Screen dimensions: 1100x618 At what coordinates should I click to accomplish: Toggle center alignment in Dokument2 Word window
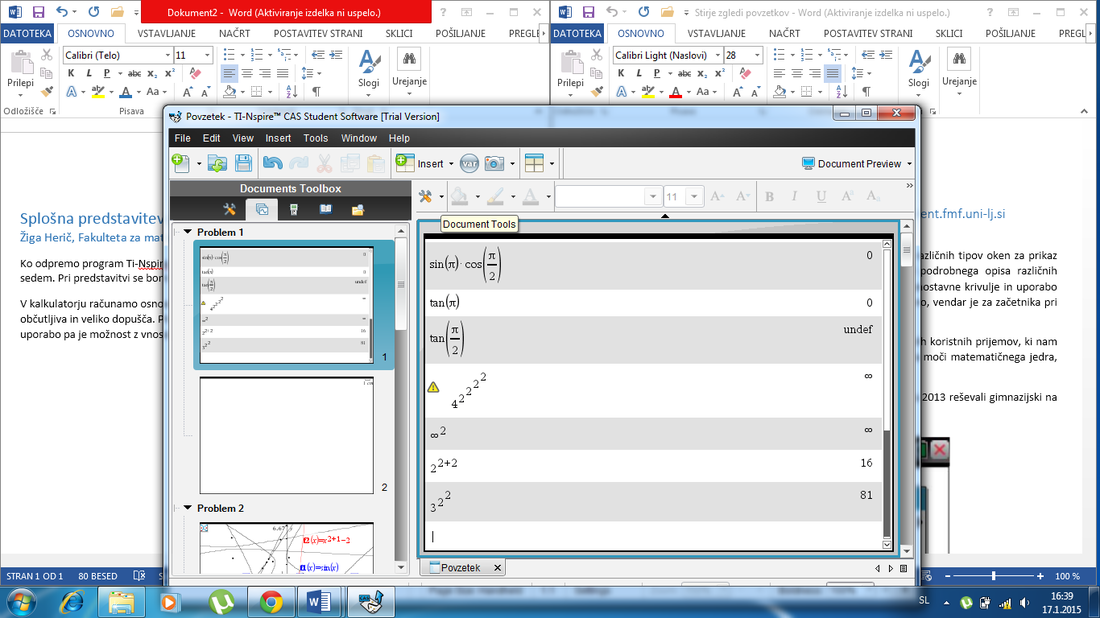pyautogui.click(x=247, y=73)
